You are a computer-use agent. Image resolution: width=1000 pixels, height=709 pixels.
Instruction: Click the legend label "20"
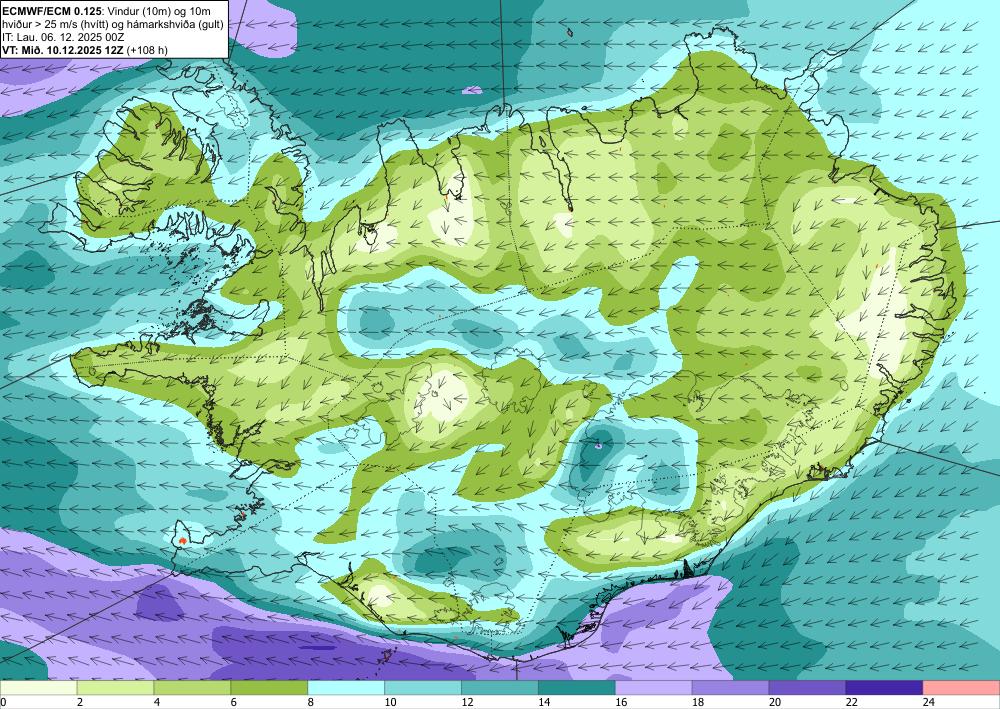[x=774, y=702]
